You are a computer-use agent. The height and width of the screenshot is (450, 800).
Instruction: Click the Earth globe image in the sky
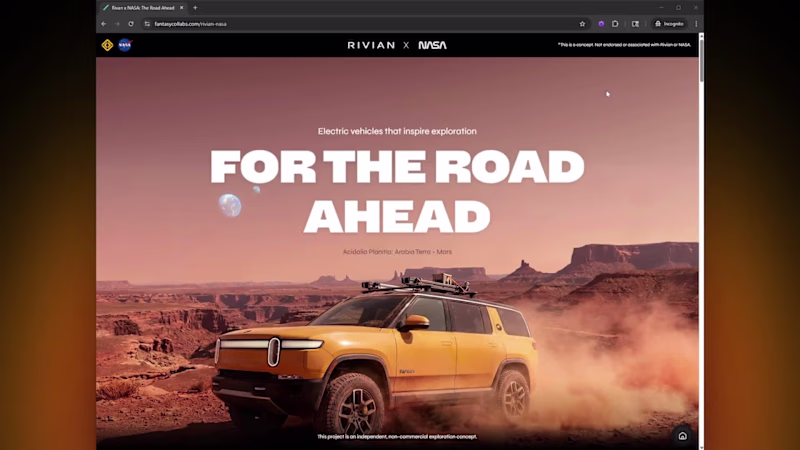tap(230, 205)
